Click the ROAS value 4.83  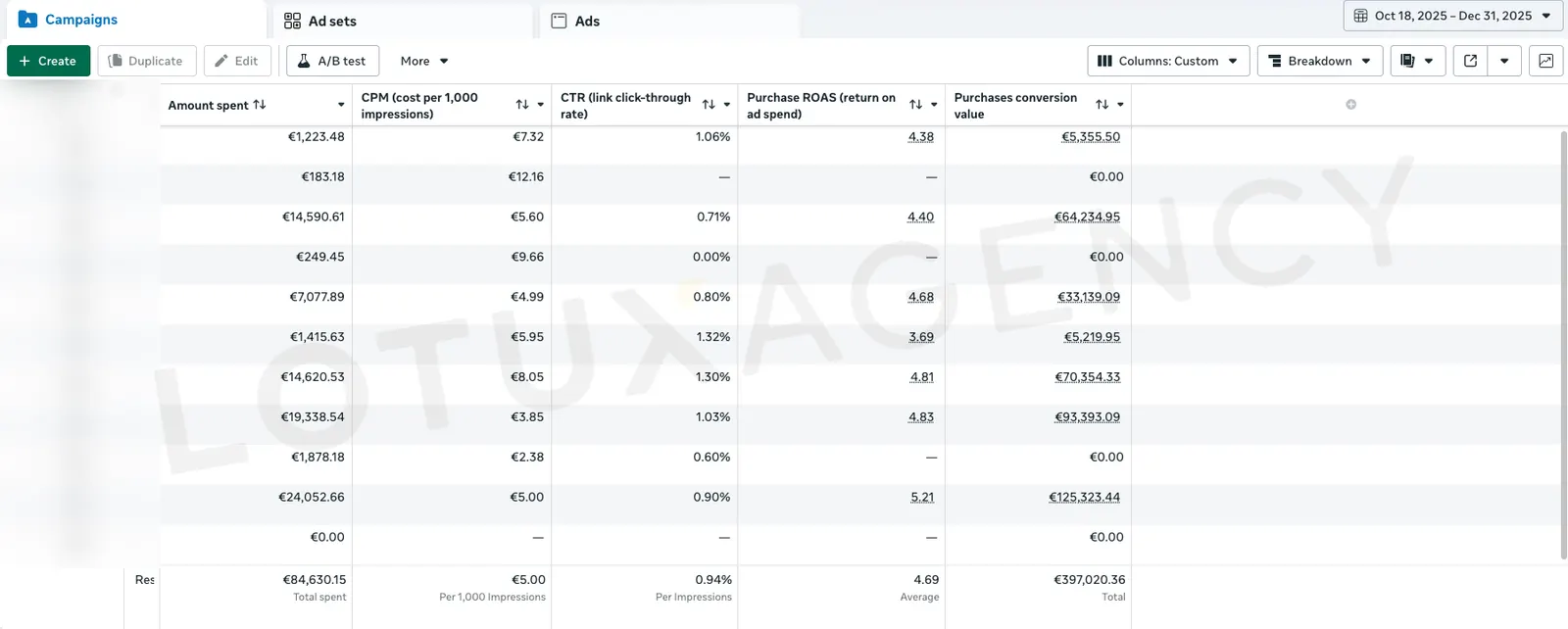pos(921,417)
